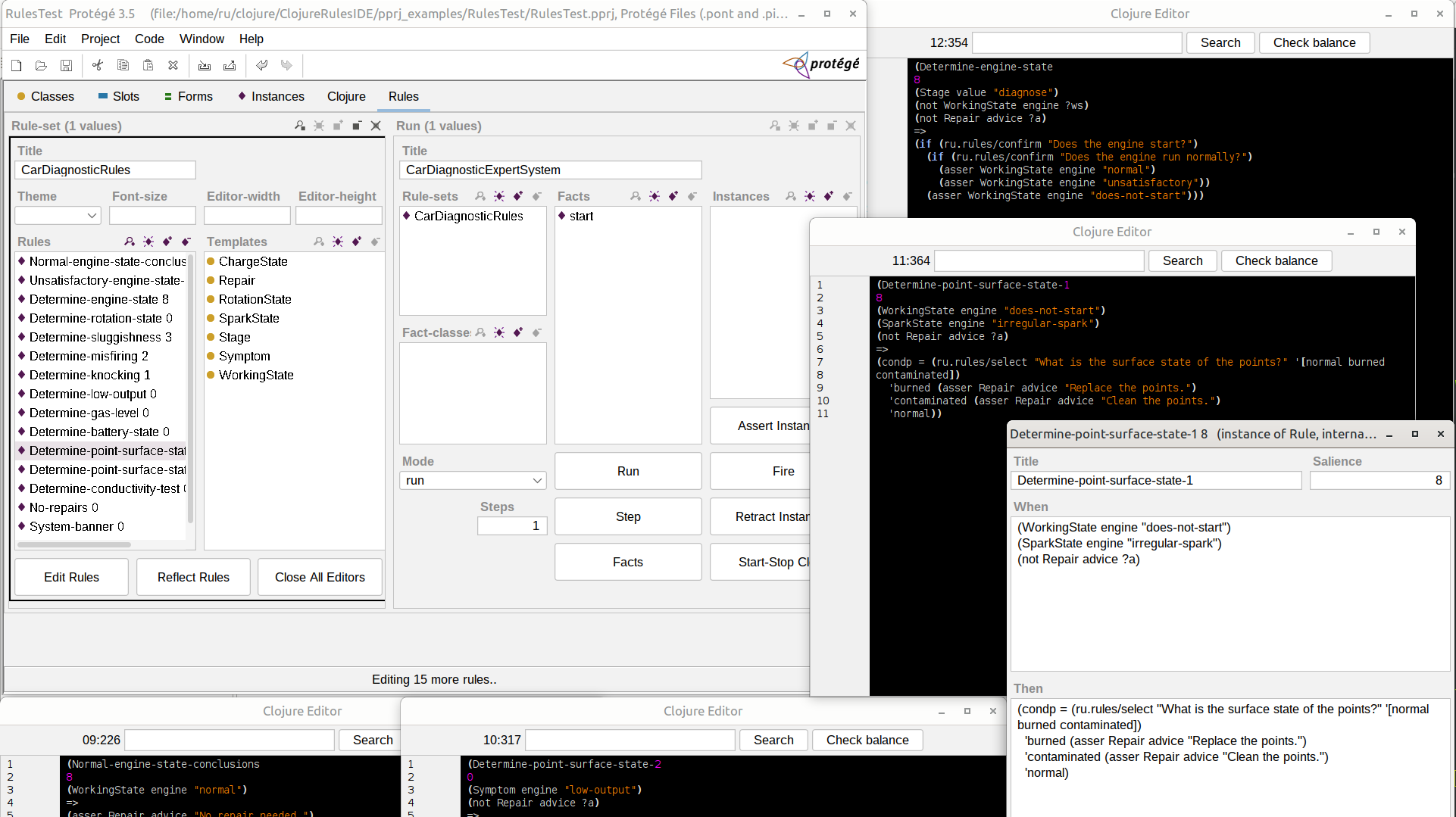Expand the Mode combo box showing run

473,481
